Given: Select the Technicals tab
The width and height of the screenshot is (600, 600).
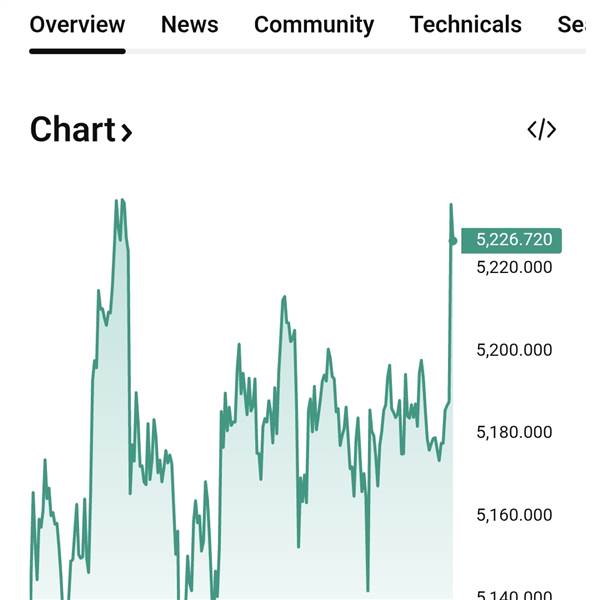Looking at the screenshot, I should [465, 25].
